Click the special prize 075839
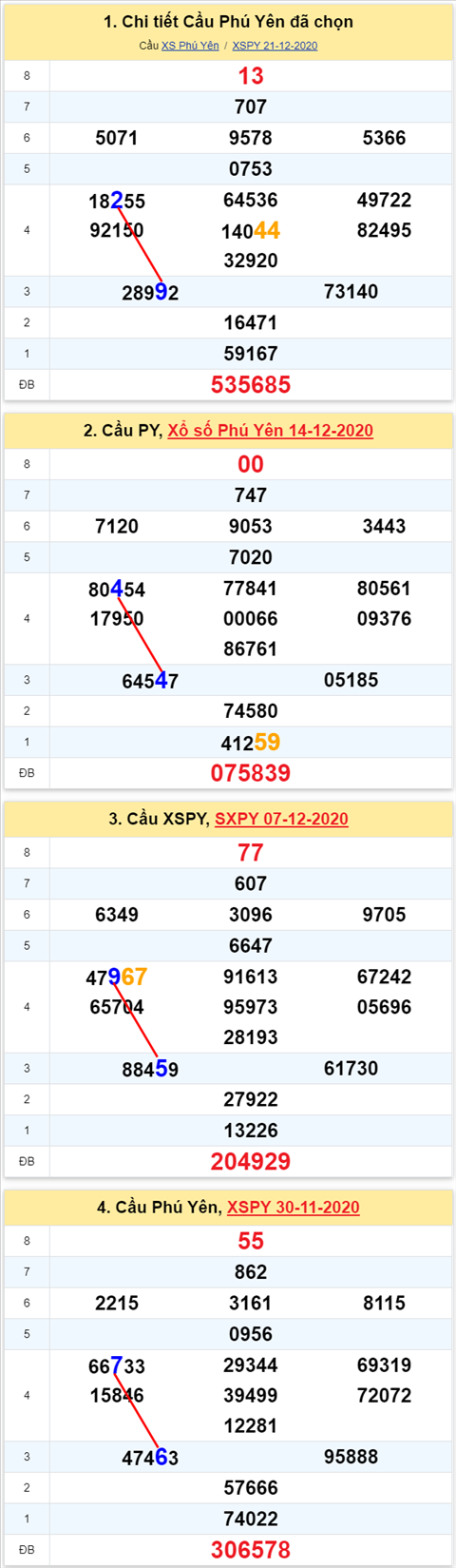The image size is (456, 1568). (x=251, y=773)
